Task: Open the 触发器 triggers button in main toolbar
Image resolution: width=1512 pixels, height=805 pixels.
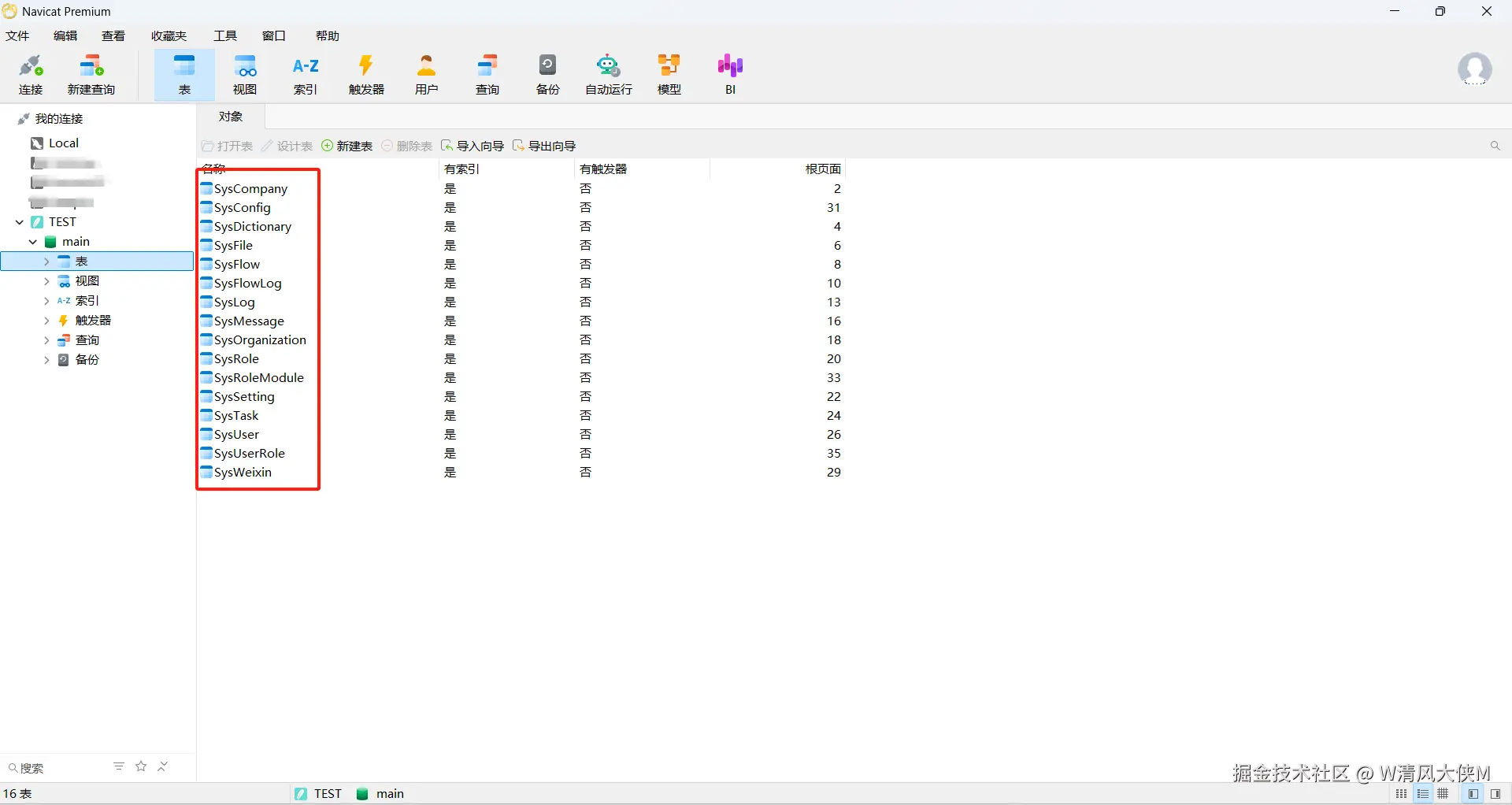Action: pyautogui.click(x=366, y=75)
